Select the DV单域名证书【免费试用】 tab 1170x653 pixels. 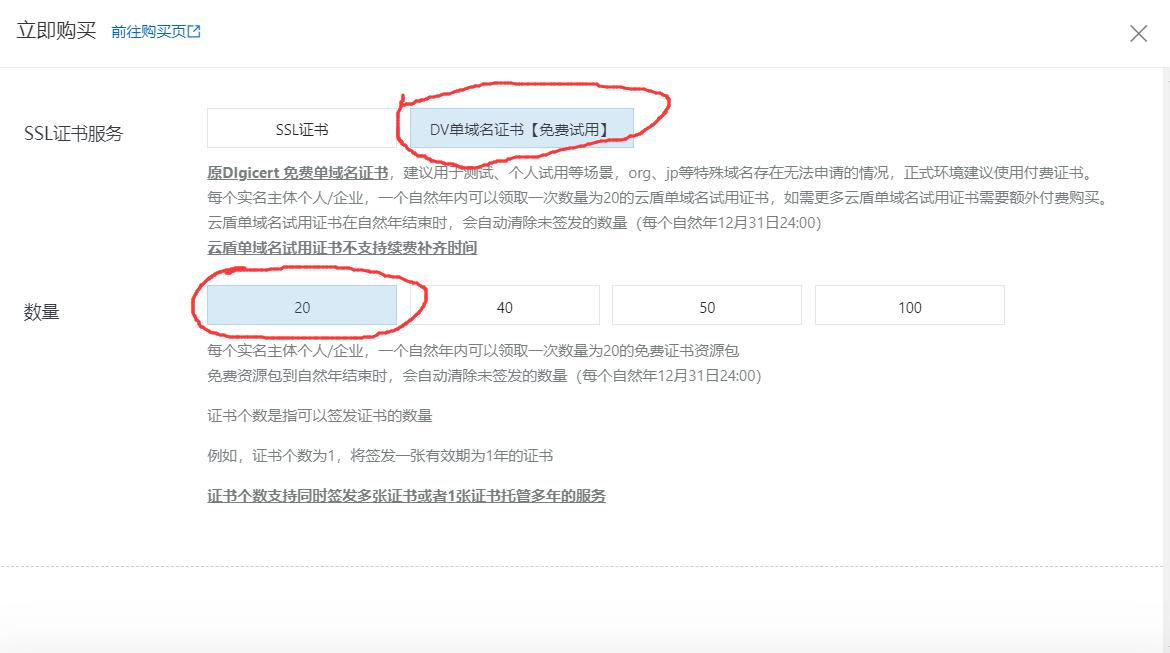(521, 127)
